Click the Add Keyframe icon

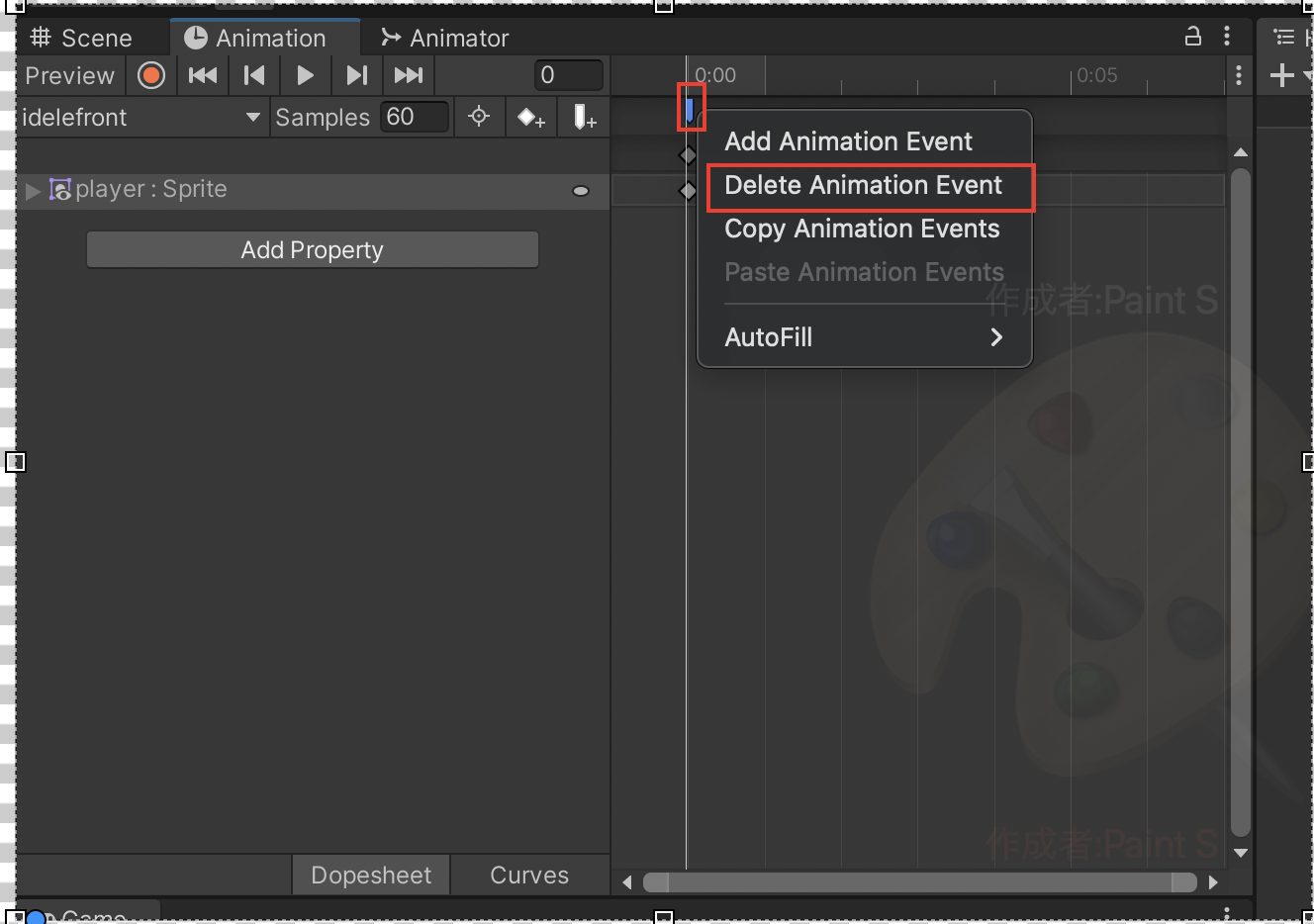[531, 118]
